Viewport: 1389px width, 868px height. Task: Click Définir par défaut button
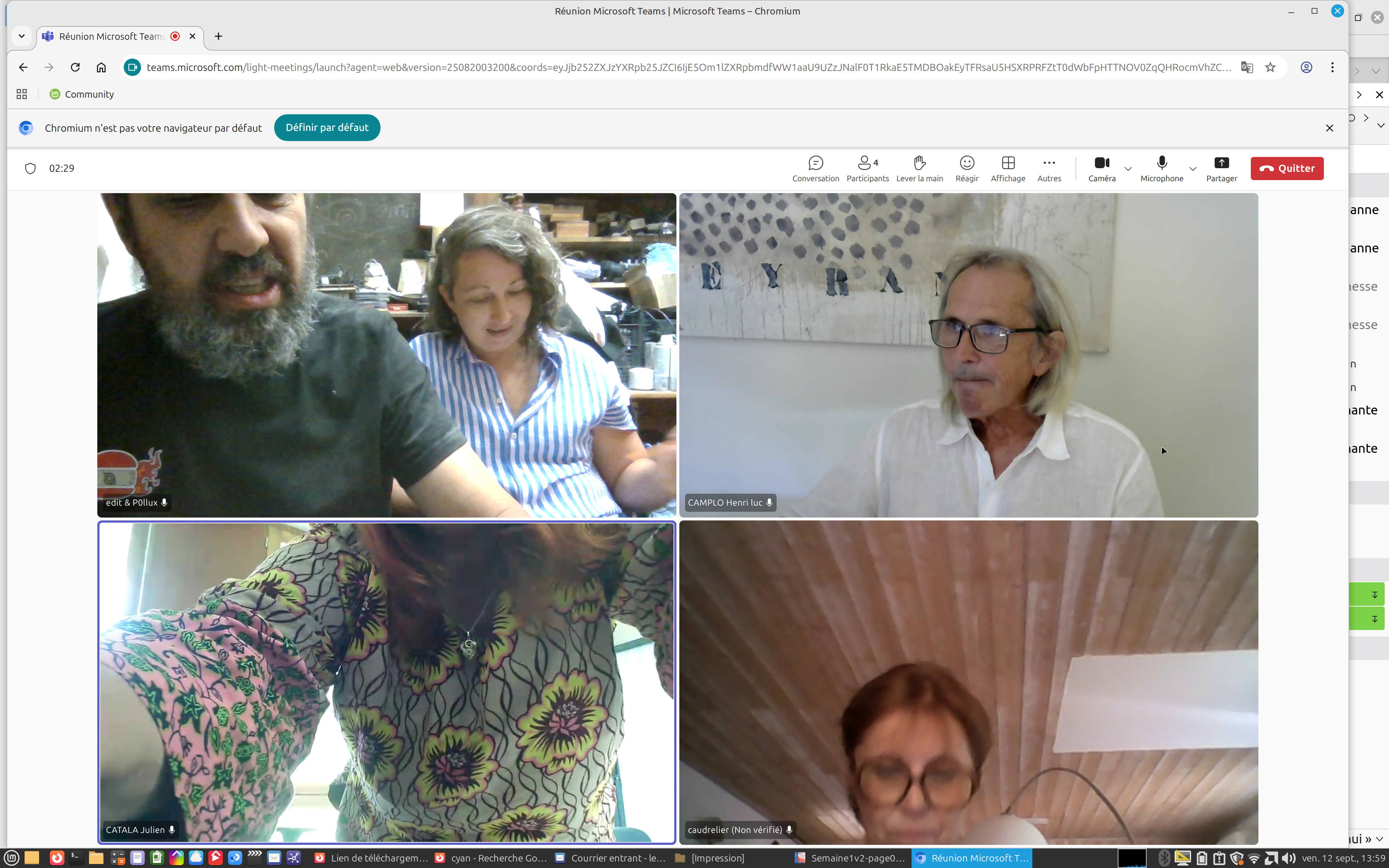click(x=327, y=127)
